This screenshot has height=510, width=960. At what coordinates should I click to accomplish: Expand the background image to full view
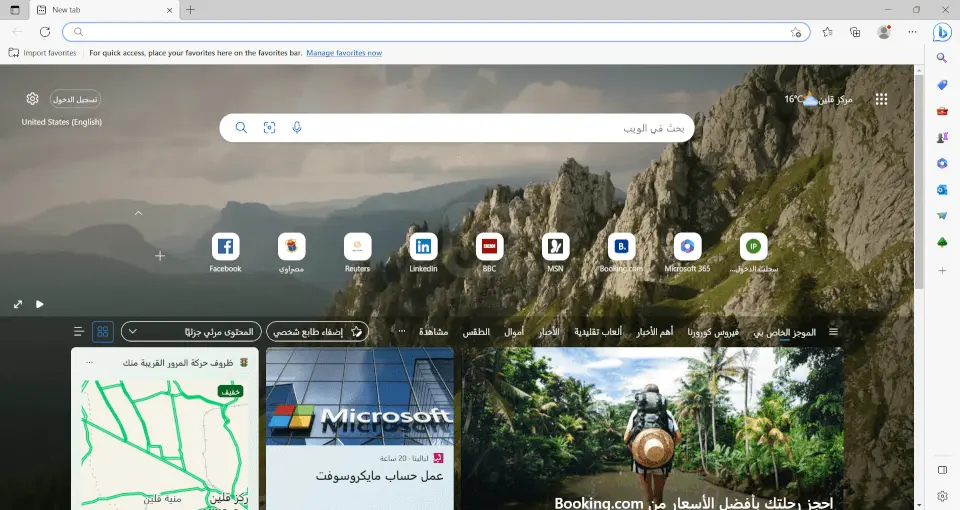click(18, 304)
